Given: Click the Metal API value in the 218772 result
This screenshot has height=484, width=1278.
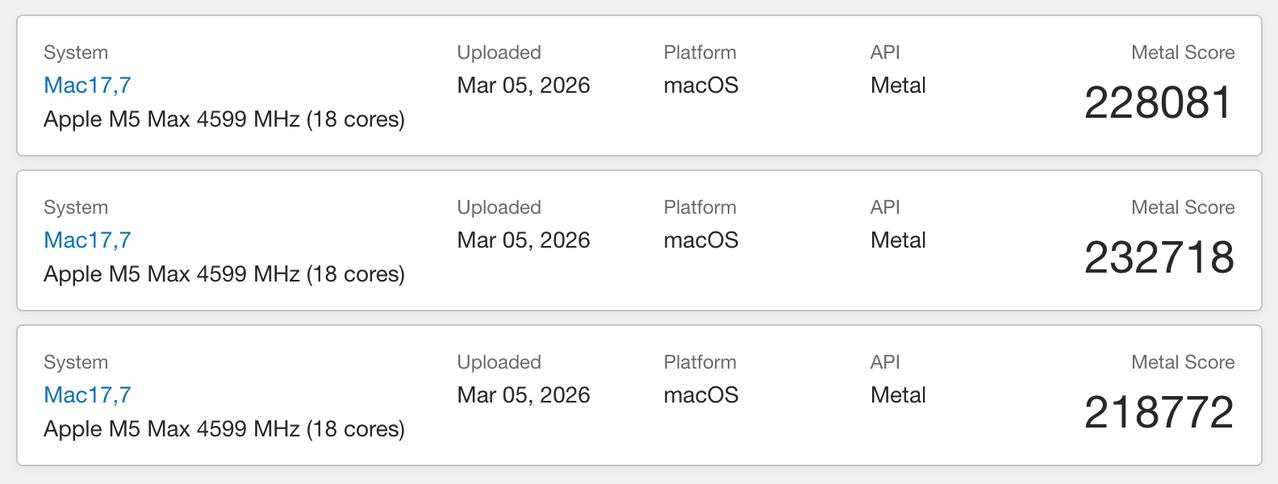Looking at the screenshot, I should (x=898, y=396).
